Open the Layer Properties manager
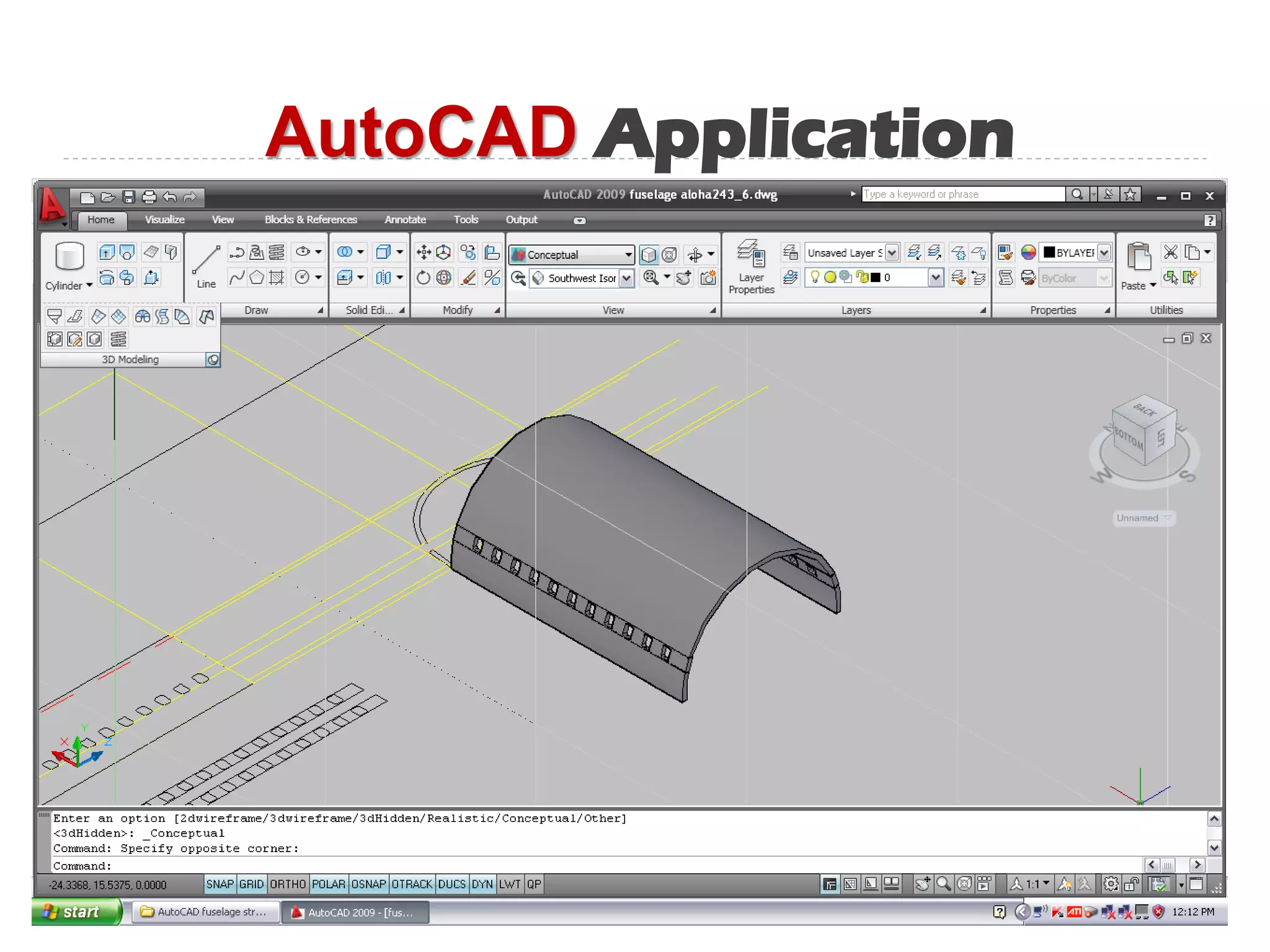Viewport: 1270px width, 952px height. (x=751, y=267)
